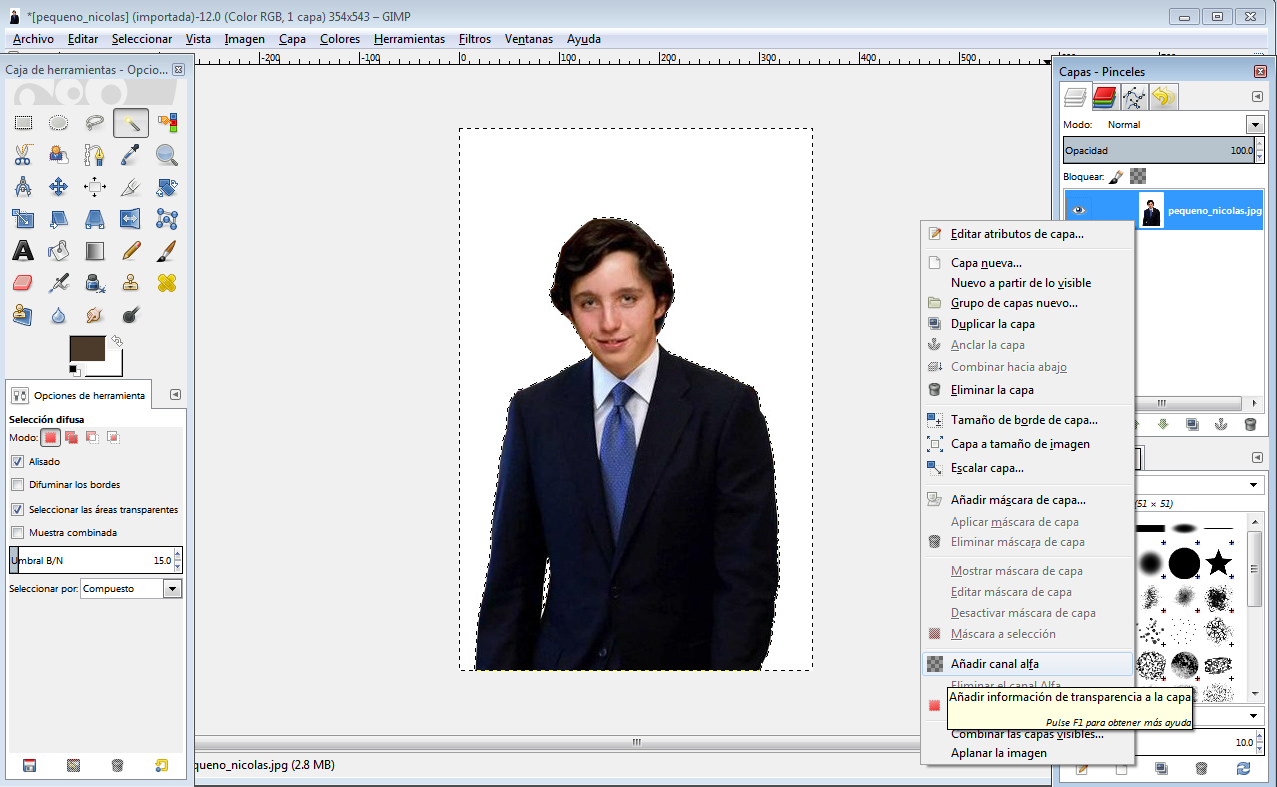Select the Zoom magnifier tool
The height and width of the screenshot is (787, 1277).
click(x=167, y=155)
